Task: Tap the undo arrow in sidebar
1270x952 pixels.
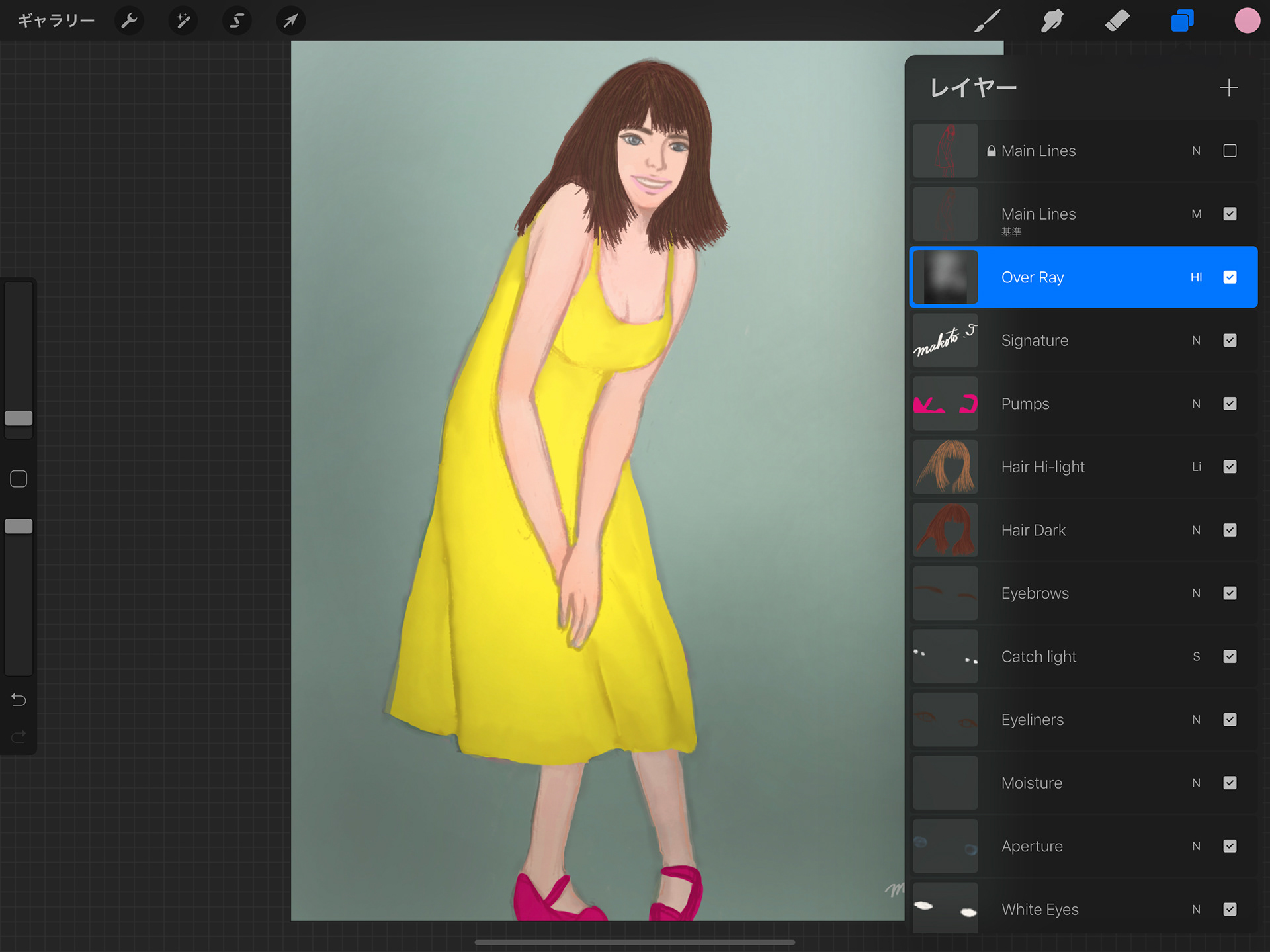Action: [x=19, y=699]
